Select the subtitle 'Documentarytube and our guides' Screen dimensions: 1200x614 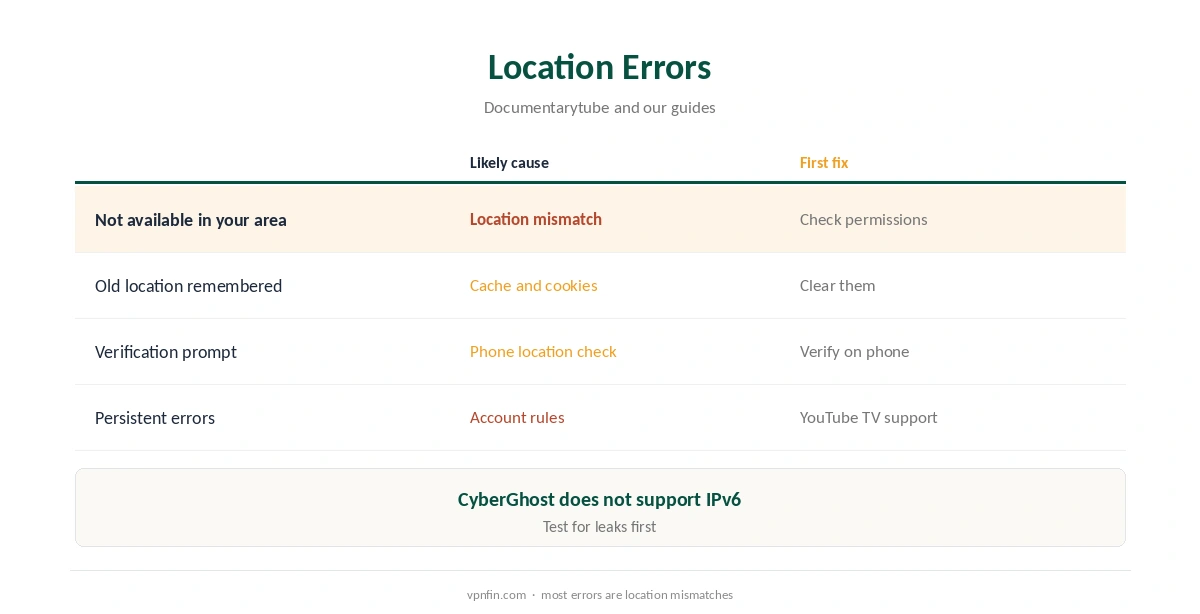599,108
